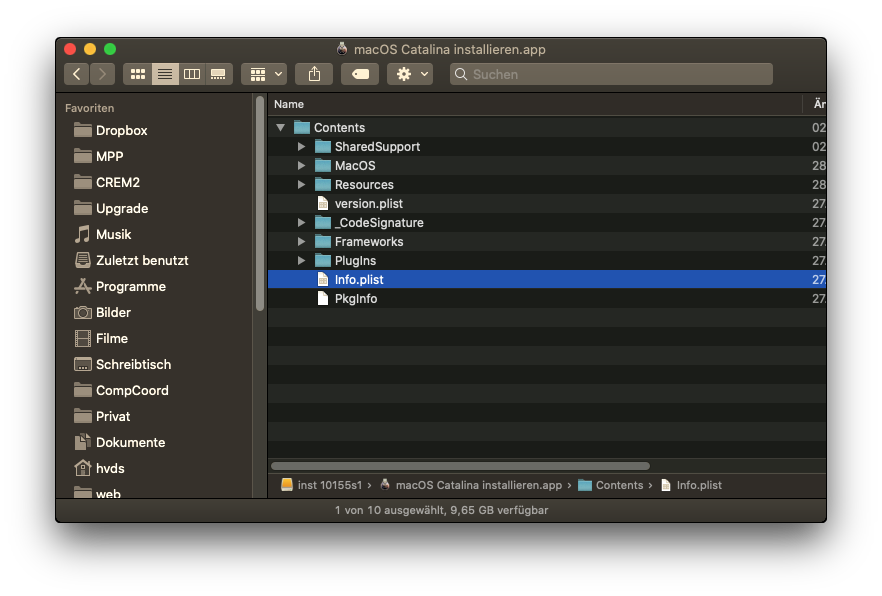882x596 pixels.
Task: Click macOS Catalina installieren.app in path bar
Action: coord(471,485)
